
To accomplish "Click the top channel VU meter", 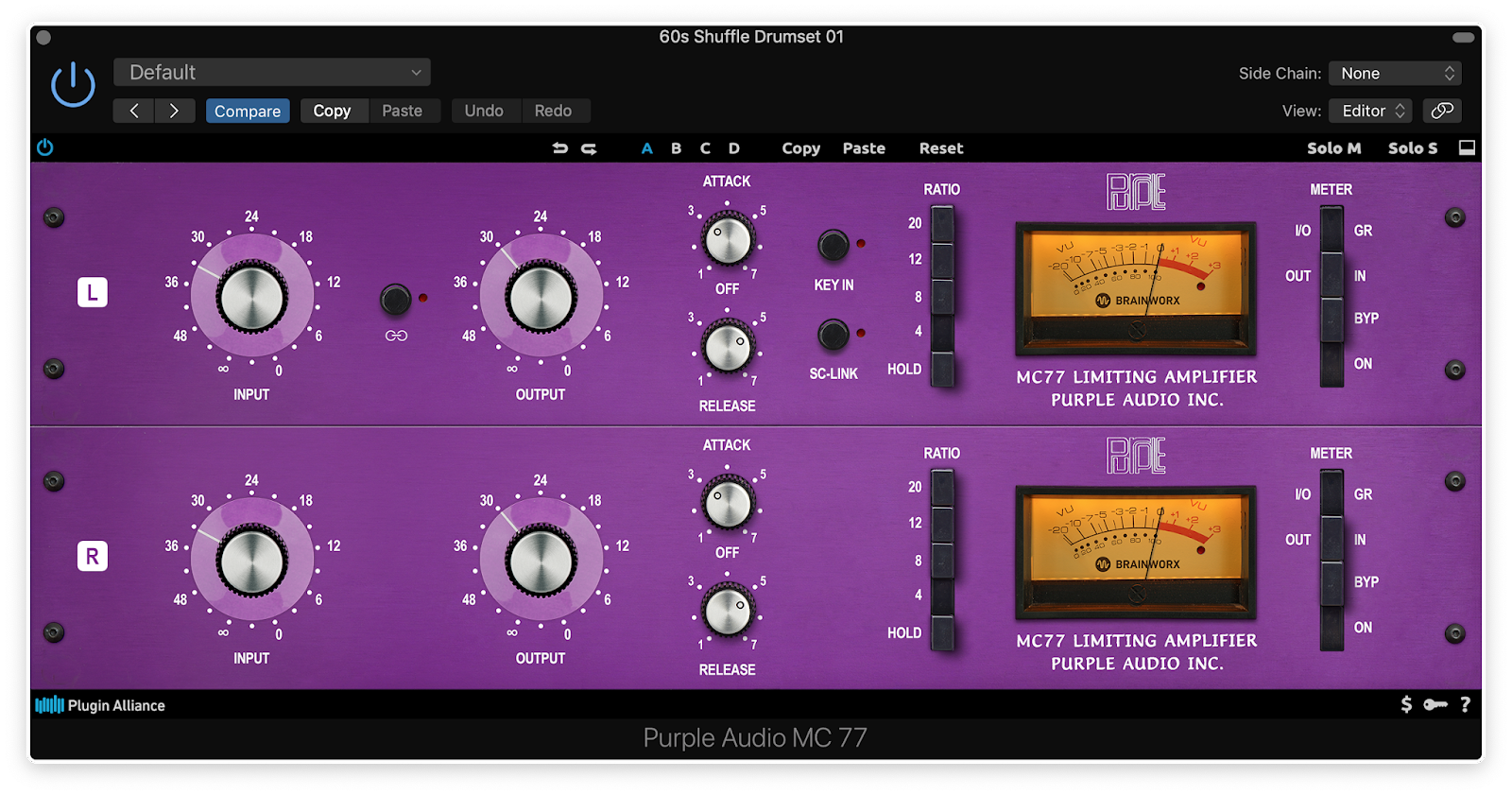I will tap(1136, 287).
